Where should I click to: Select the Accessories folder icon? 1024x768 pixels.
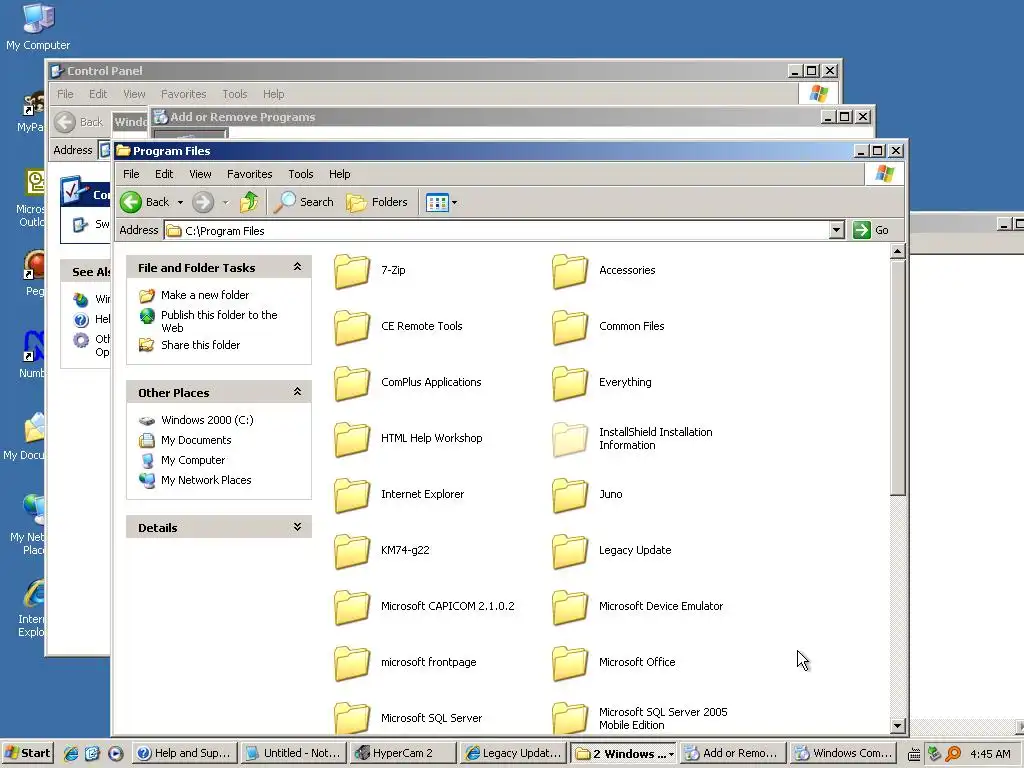569,271
